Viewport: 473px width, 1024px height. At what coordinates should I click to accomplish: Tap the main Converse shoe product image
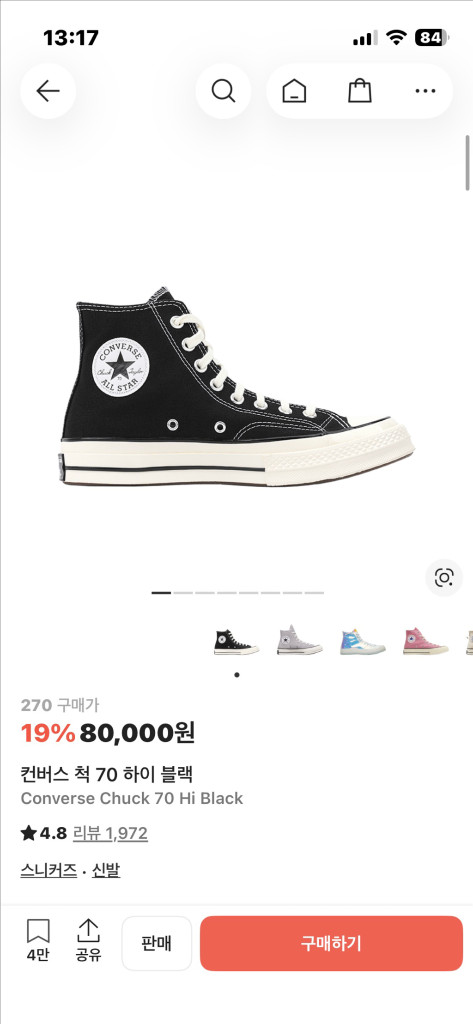[x=237, y=386]
